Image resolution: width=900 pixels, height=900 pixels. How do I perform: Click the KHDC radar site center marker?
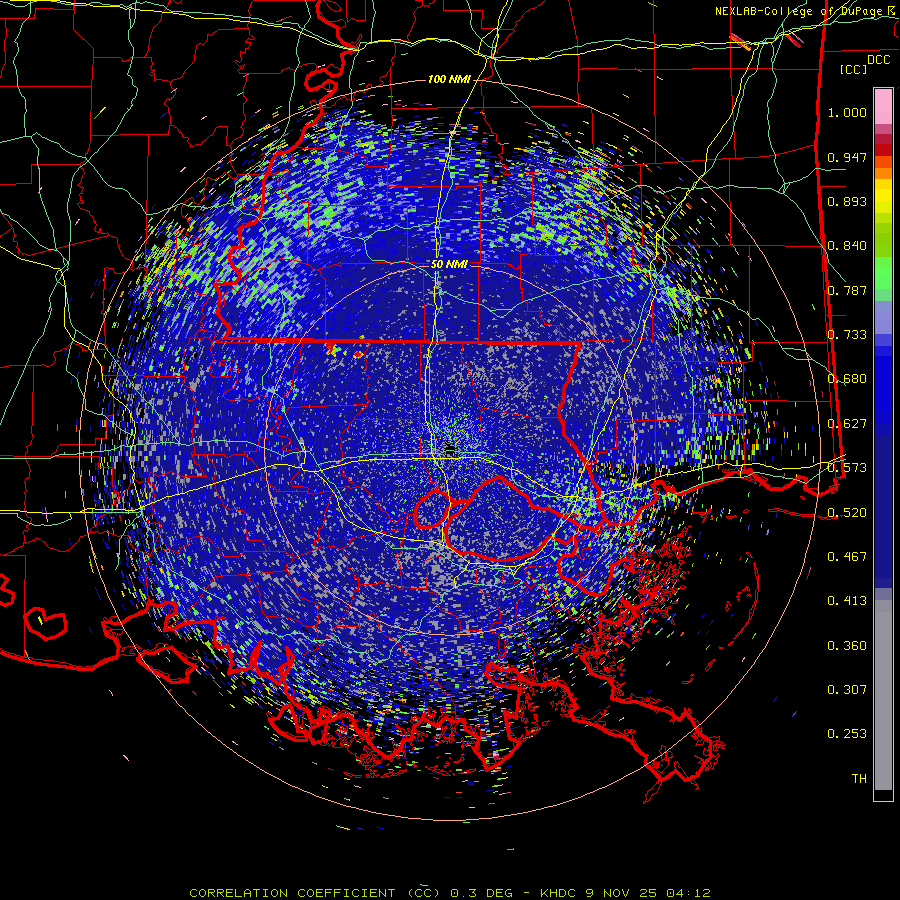(x=451, y=448)
